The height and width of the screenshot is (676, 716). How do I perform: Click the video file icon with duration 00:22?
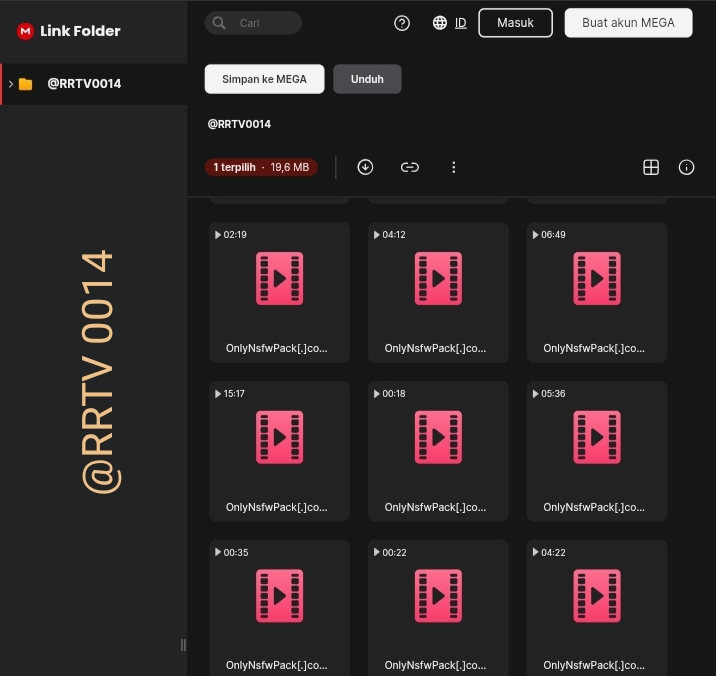[x=438, y=596]
